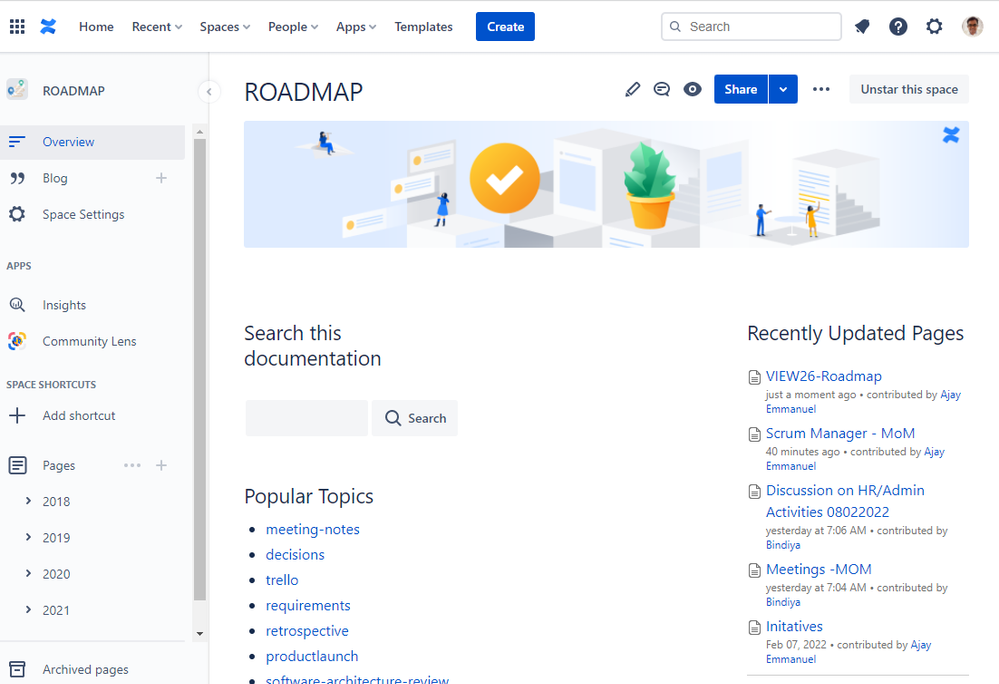The height and width of the screenshot is (684, 999).
Task: Click Space Settings gear icon
Action: click(x=17, y=214)
